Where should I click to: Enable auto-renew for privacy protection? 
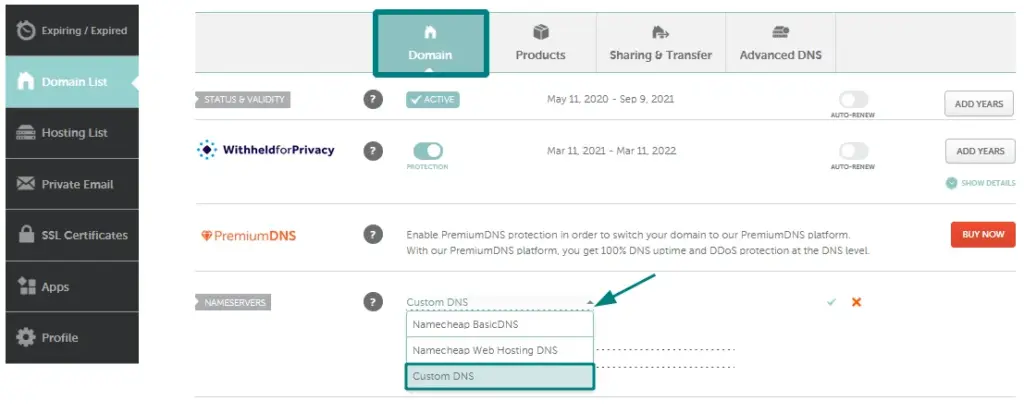[853, 151]
